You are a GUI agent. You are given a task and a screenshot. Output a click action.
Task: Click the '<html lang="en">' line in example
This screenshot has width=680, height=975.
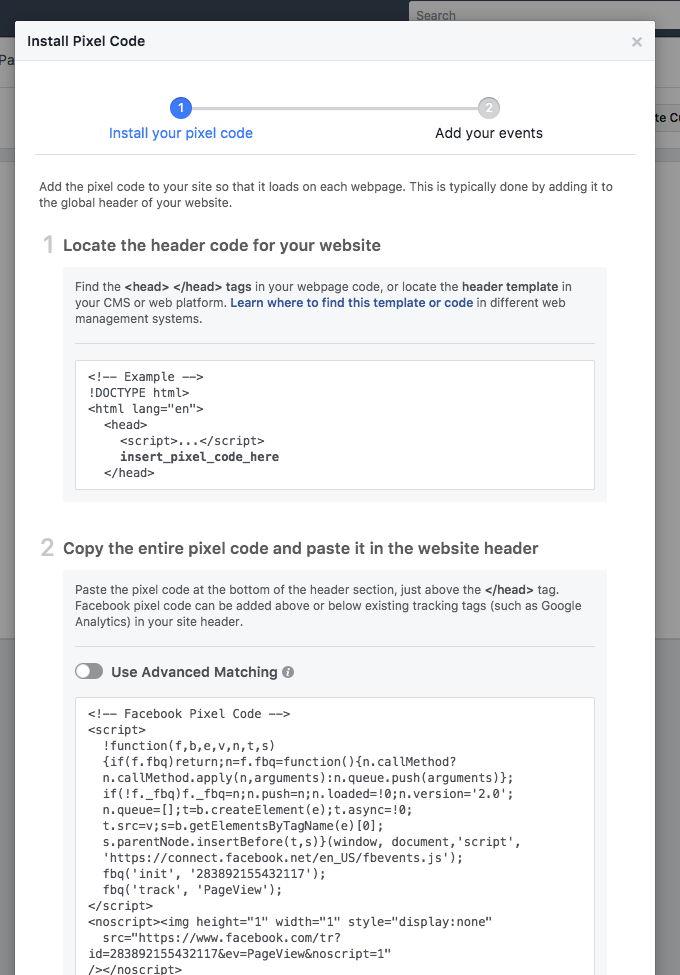tap(146, 409)
